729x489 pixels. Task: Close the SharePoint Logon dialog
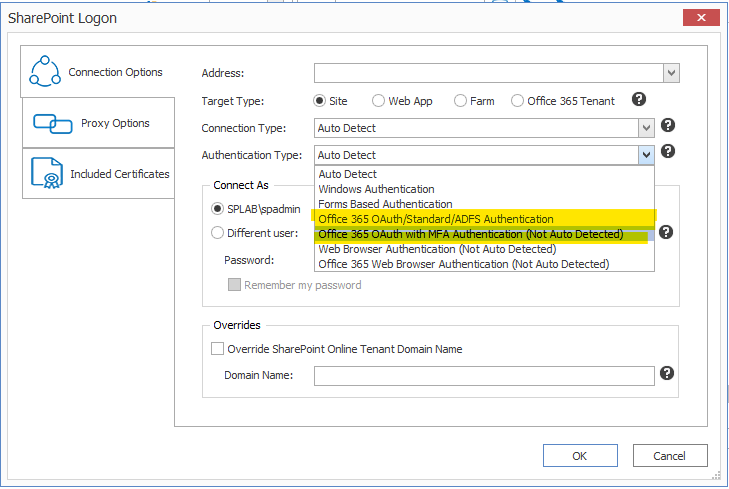[701, 18]
